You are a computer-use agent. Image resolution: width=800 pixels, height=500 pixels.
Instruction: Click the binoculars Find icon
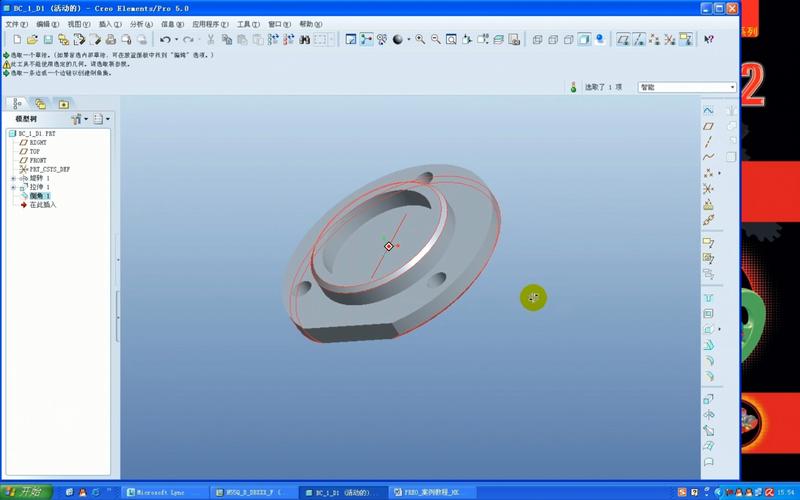coord(304,39)
